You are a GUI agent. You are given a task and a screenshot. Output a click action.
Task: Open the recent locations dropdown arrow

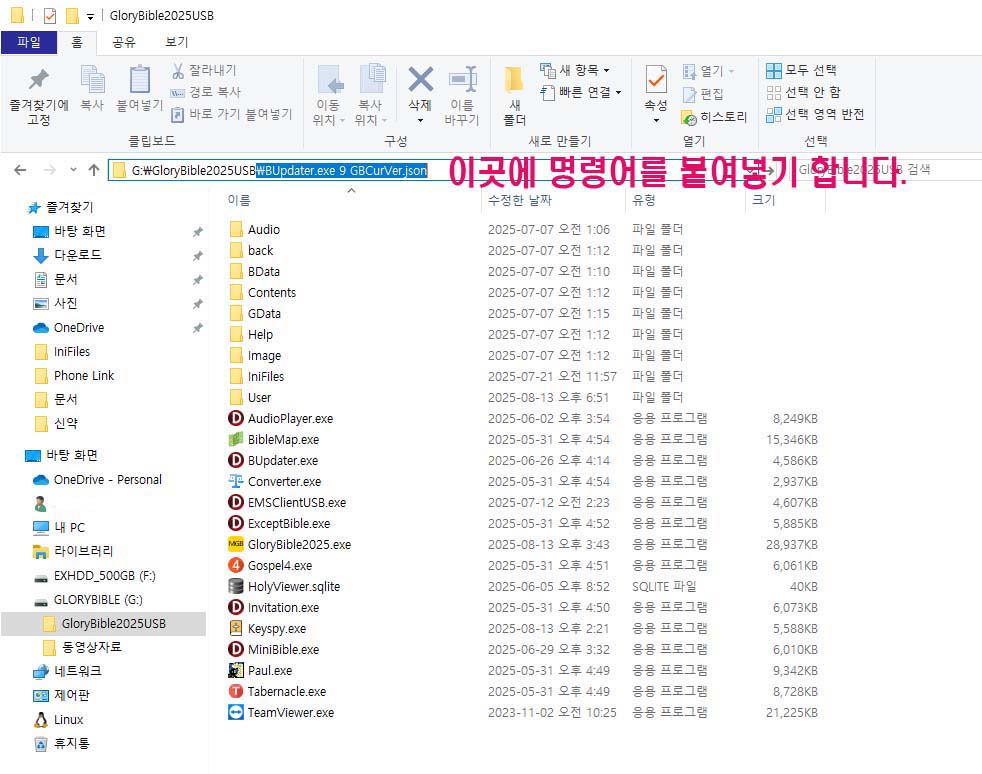[x=73, y=170]
